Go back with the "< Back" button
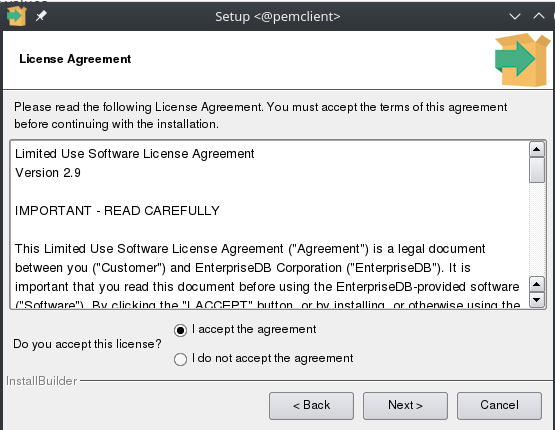 tap(311, 406)
